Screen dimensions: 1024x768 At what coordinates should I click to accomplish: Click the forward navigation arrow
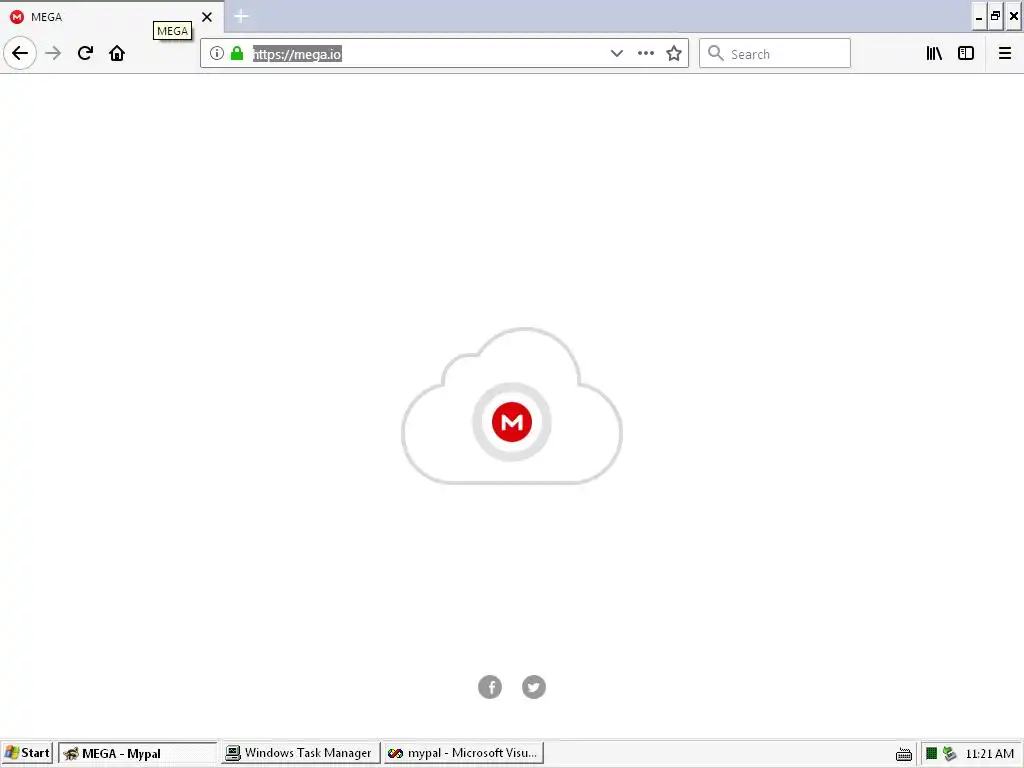pyautogui.click(x=54, y=53)
